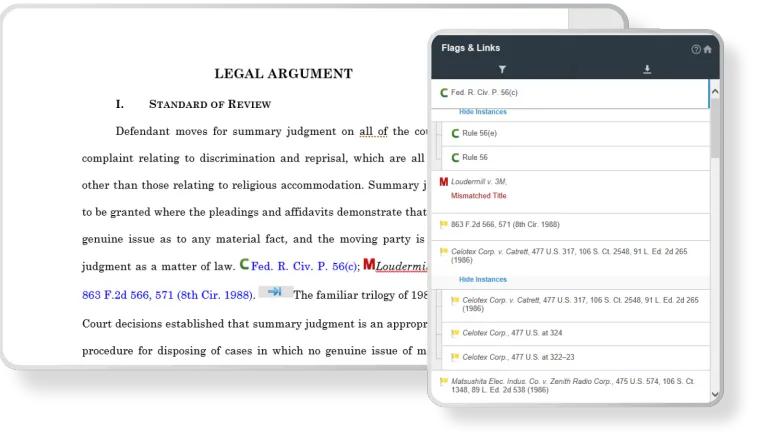Open the Matsushita Elec. Indus. Co. citation entry
This screenshot has width=768, height=432.
pos(570,385)
